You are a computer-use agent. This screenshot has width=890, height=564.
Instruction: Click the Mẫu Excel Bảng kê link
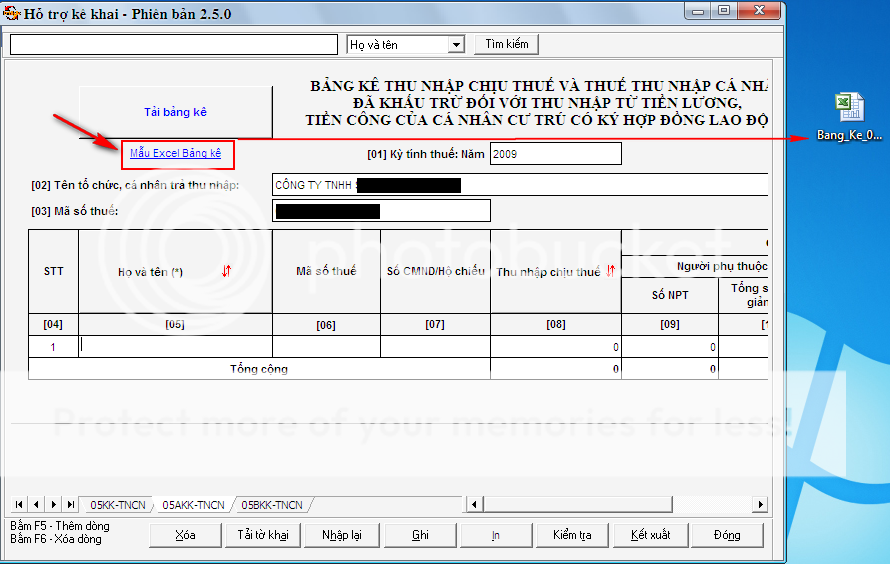(175, 154)
